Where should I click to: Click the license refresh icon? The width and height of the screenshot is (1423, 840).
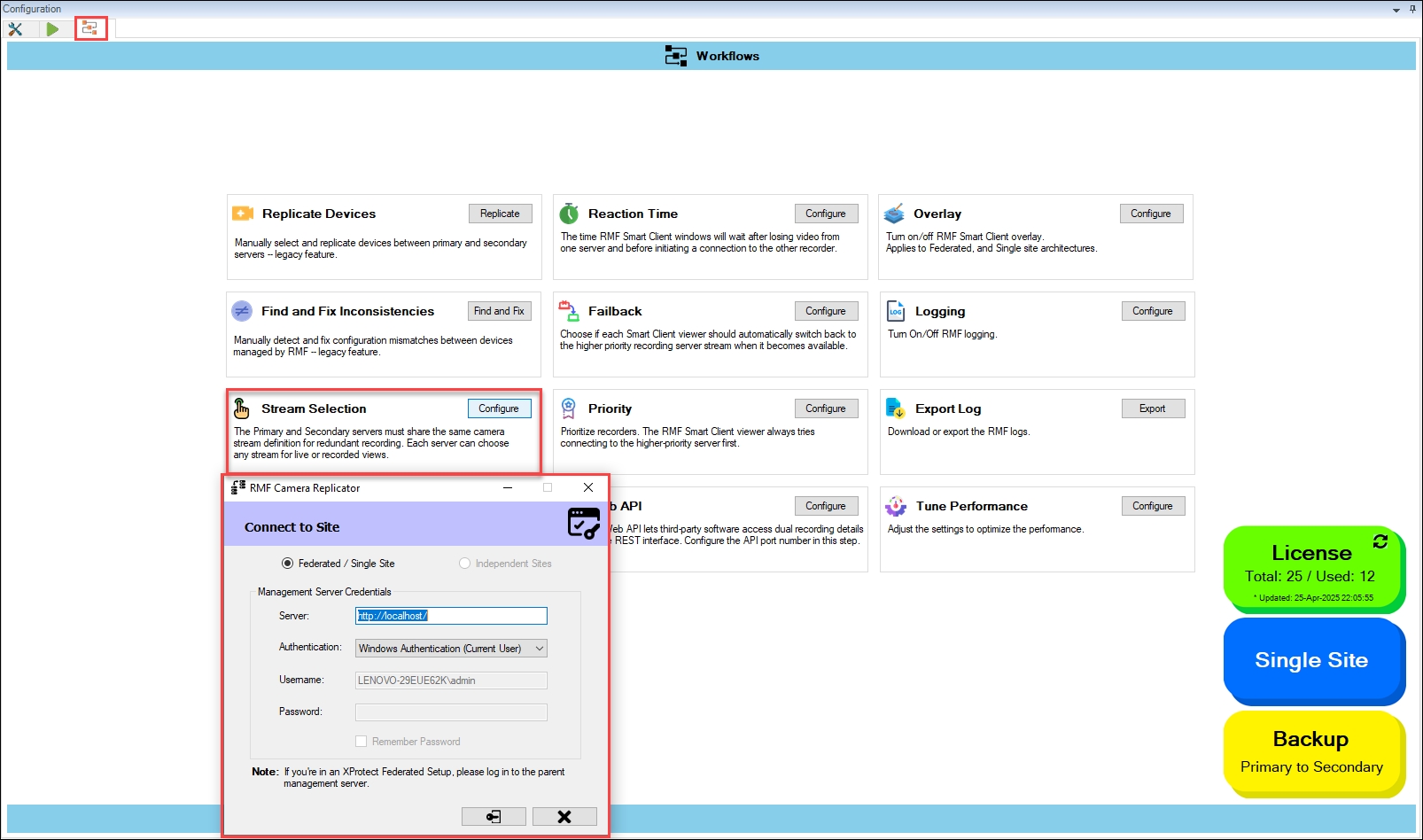[x=1380, y=541]
